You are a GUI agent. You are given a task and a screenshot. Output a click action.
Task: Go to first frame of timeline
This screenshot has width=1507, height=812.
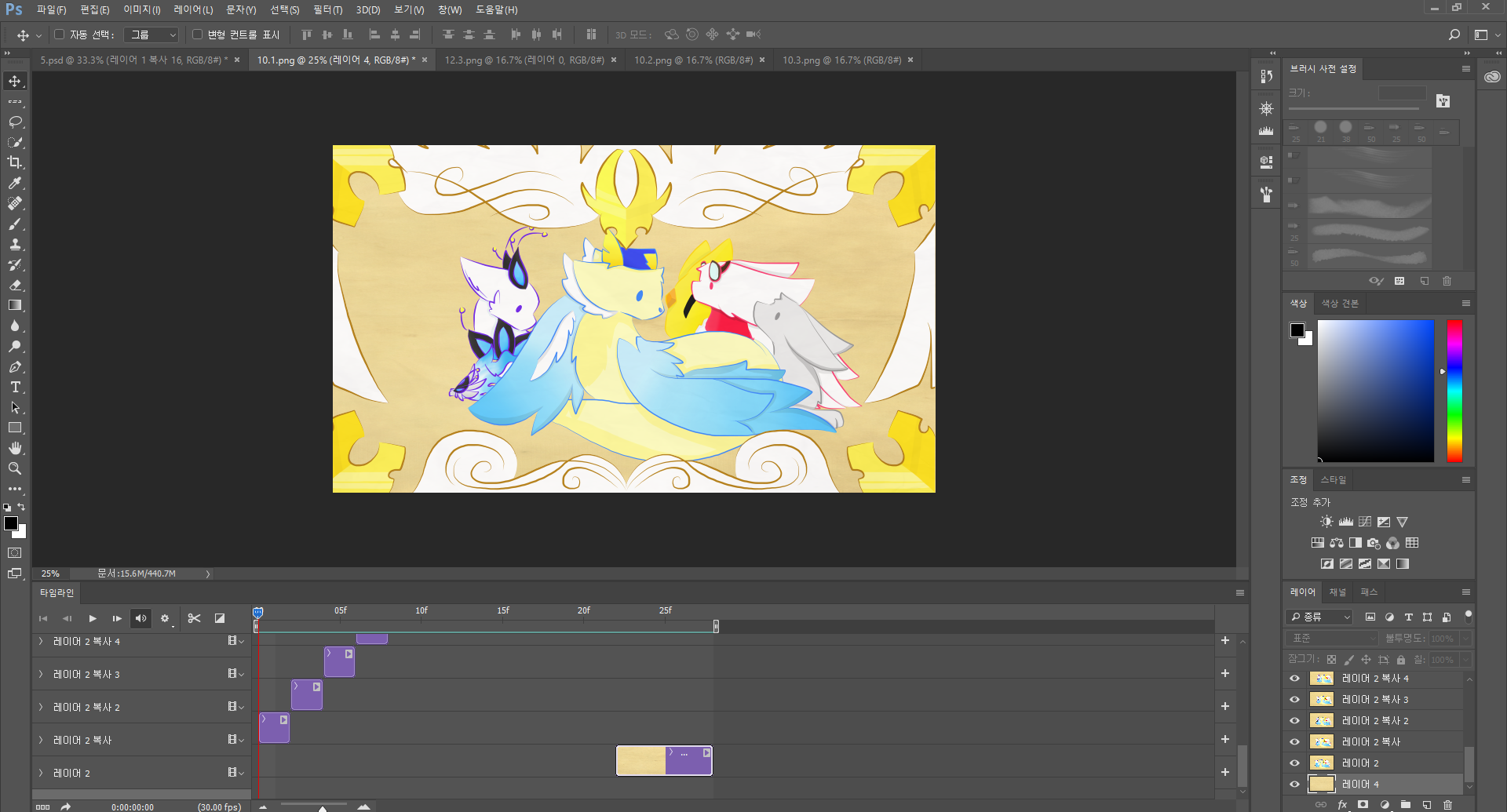(x=43, y=618)
